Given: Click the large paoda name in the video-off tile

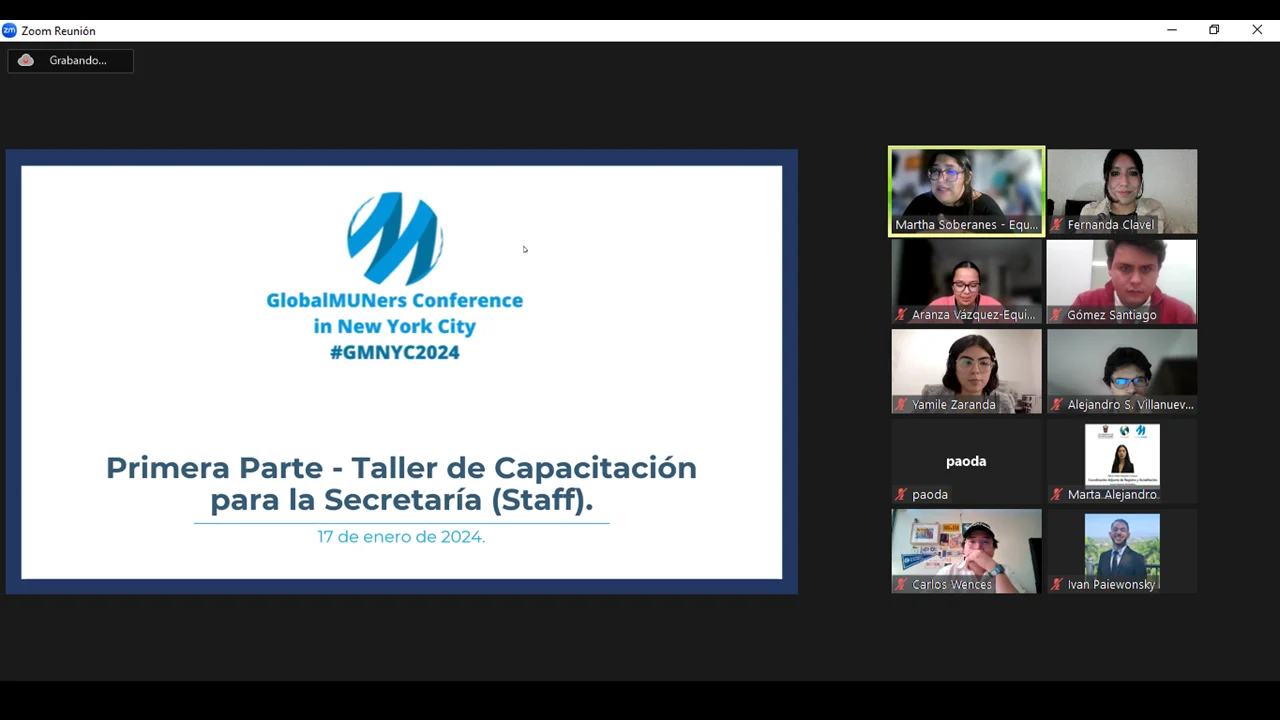Looking at the screenshot, I should (966, 461).
